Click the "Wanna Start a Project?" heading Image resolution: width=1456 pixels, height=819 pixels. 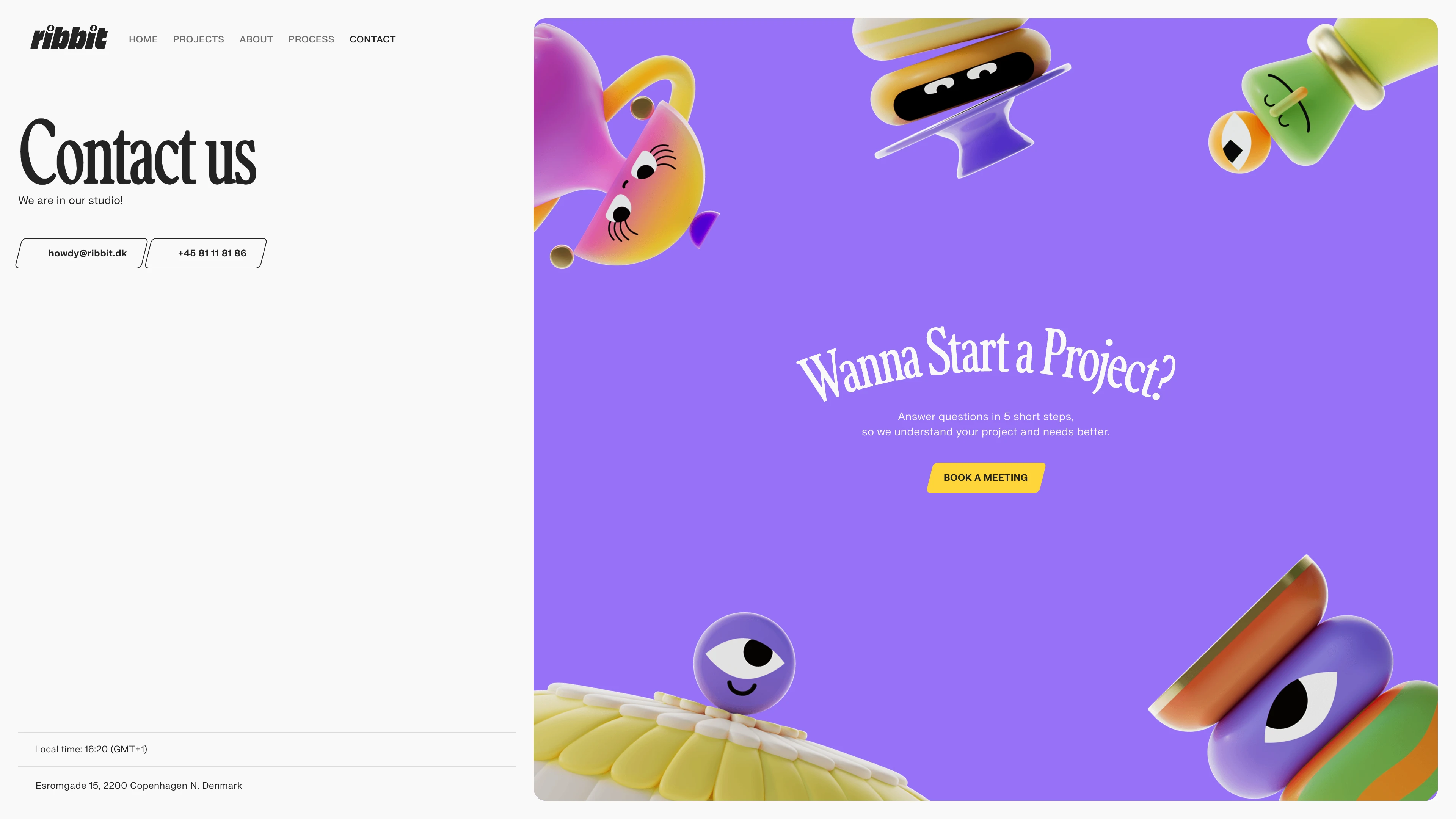point(986,364)
